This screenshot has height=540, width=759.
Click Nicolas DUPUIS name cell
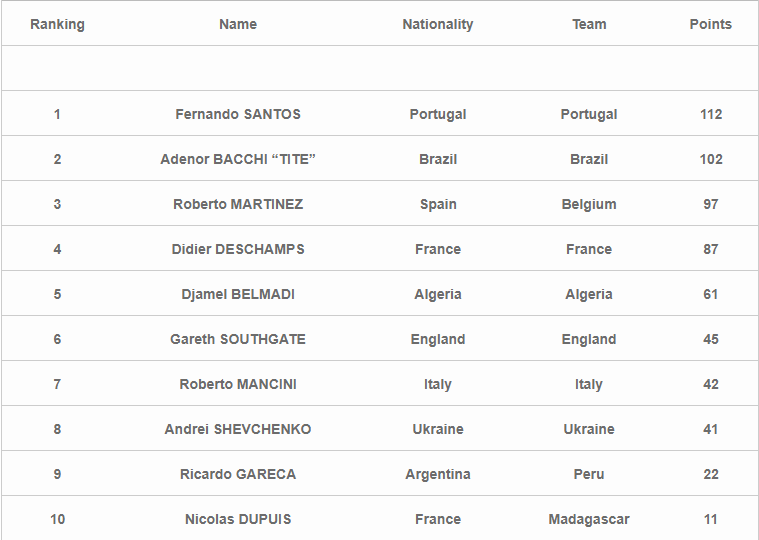238,519
